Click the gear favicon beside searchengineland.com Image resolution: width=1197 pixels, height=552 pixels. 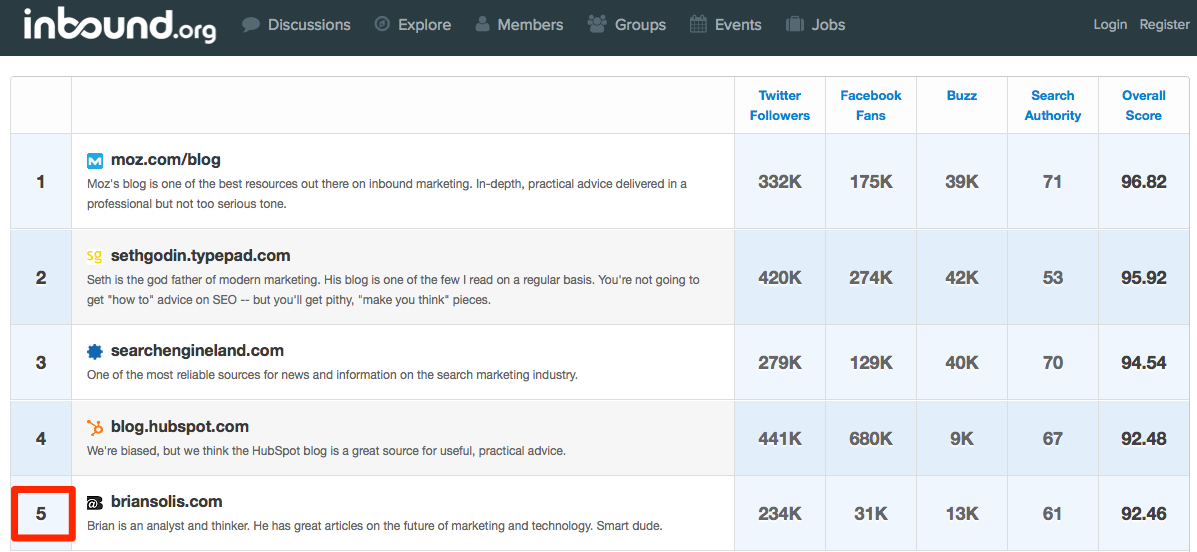click(x=95, y=351)
